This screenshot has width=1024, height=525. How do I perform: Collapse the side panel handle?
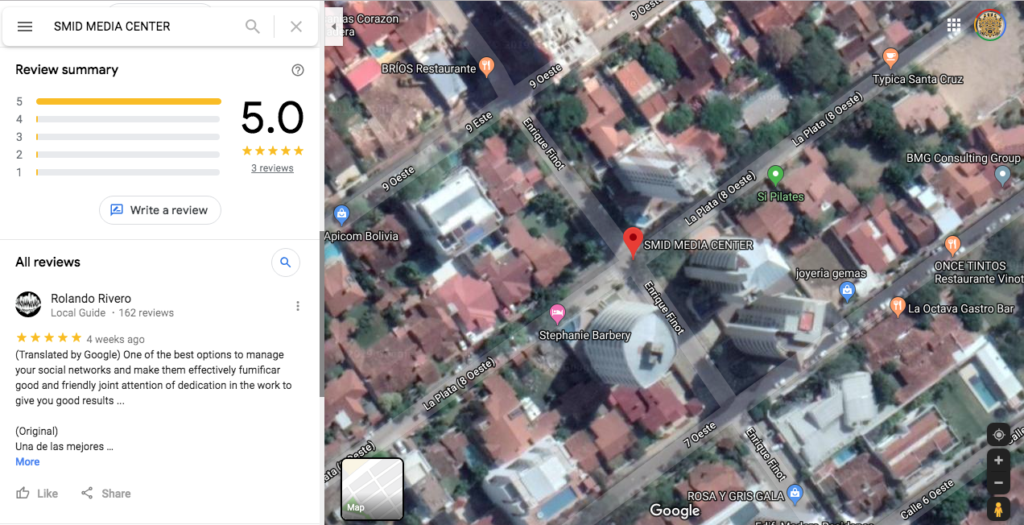pyautogui.click(x=334, y=27)
